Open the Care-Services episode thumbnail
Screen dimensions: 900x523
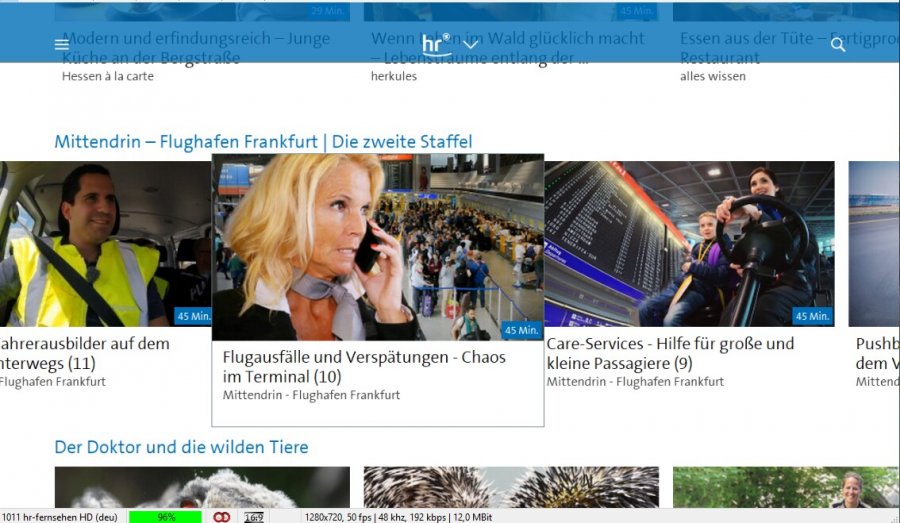[689, 244]
